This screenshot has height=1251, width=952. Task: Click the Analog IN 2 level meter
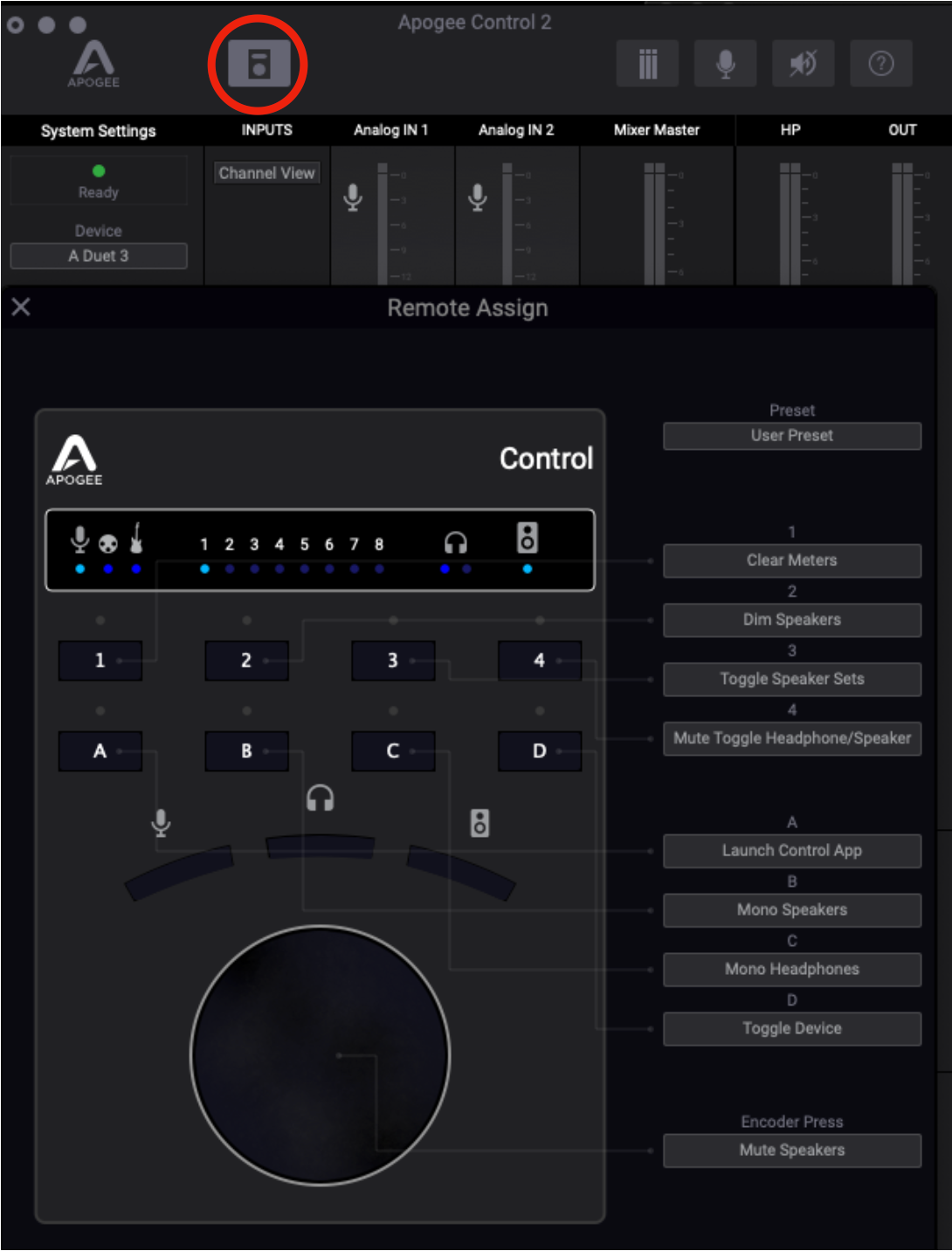pos(507,223)
